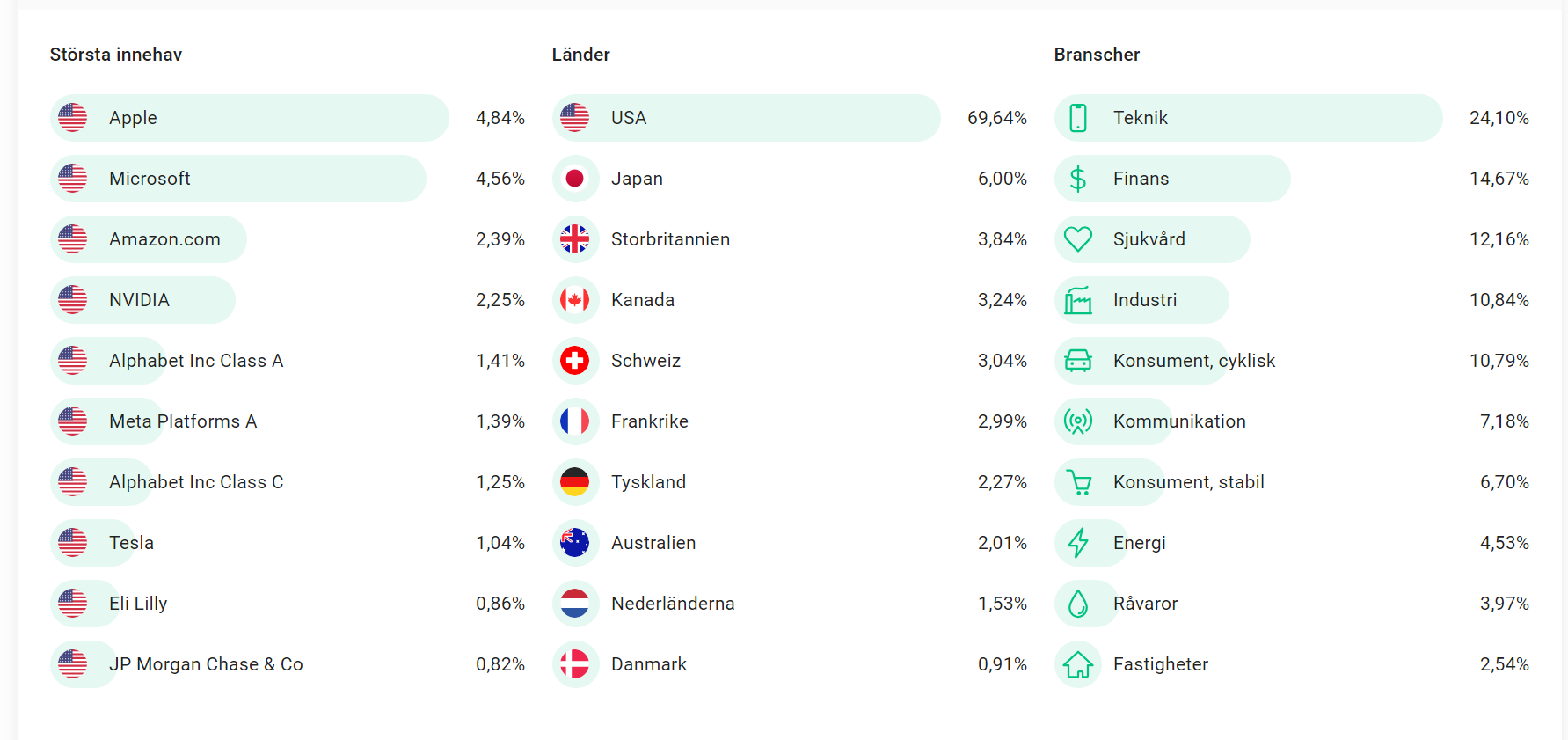Click the Sjukvård heart icon
The image size is (1568, 740).
[x=1077, y=239]
